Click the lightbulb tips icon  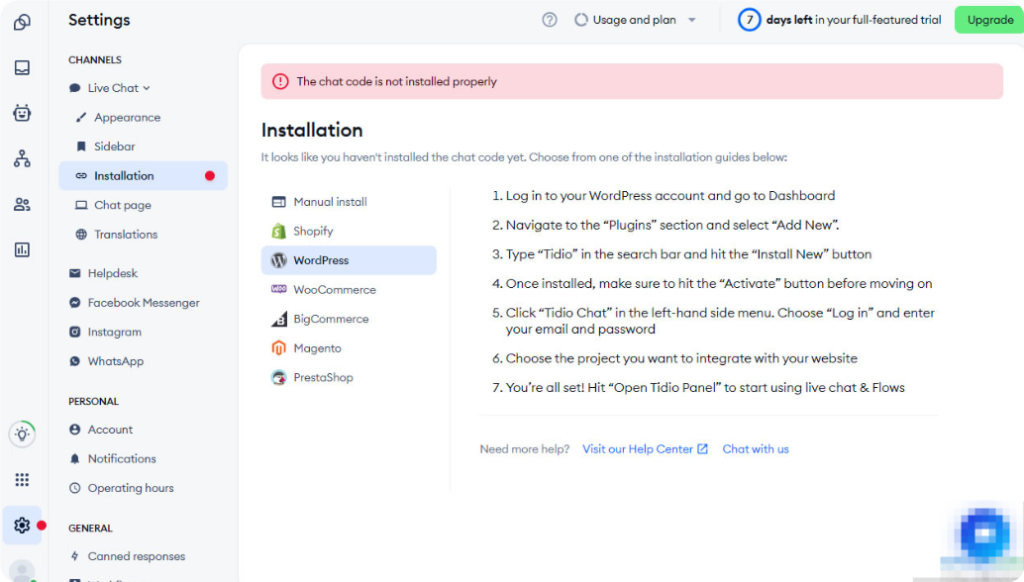coord(22,434)
